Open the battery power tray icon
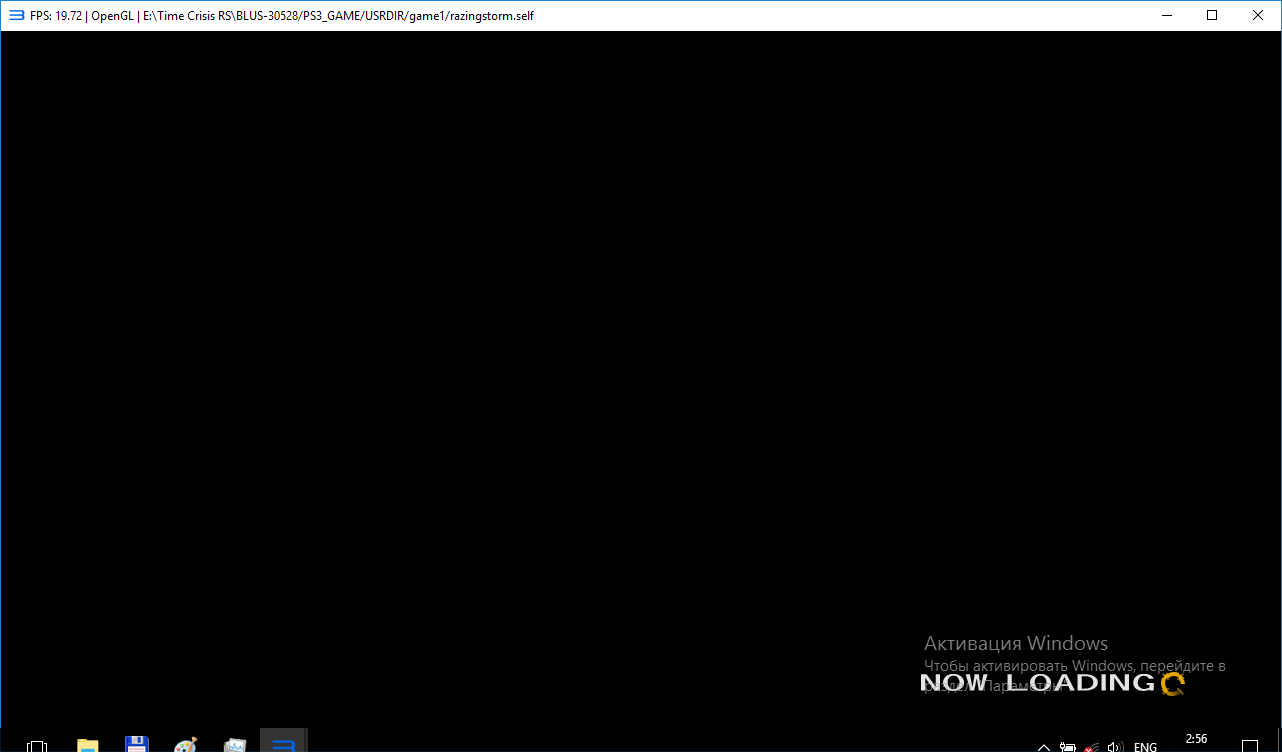 coord(1068,747)
